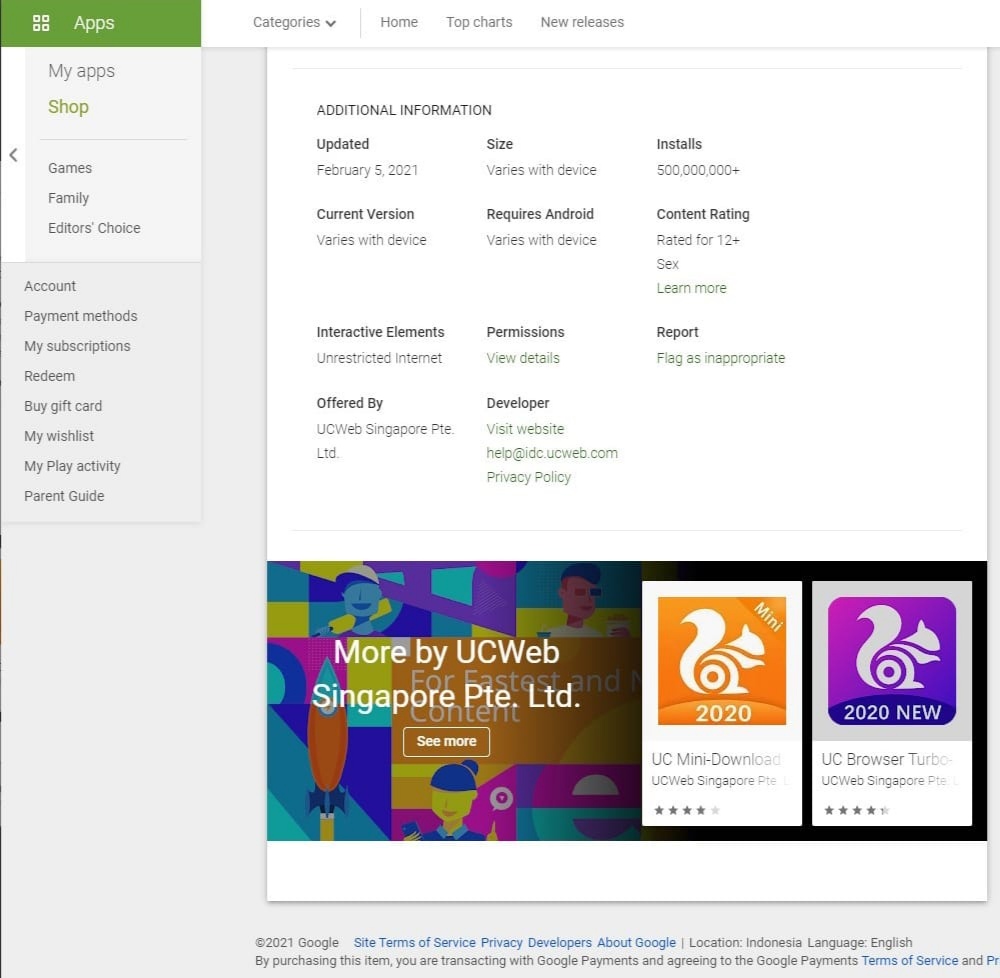The height and width of the screenshot is (978, 1000).
Task: Select Shop in the sidebar
Action: (x=68, y=106)
